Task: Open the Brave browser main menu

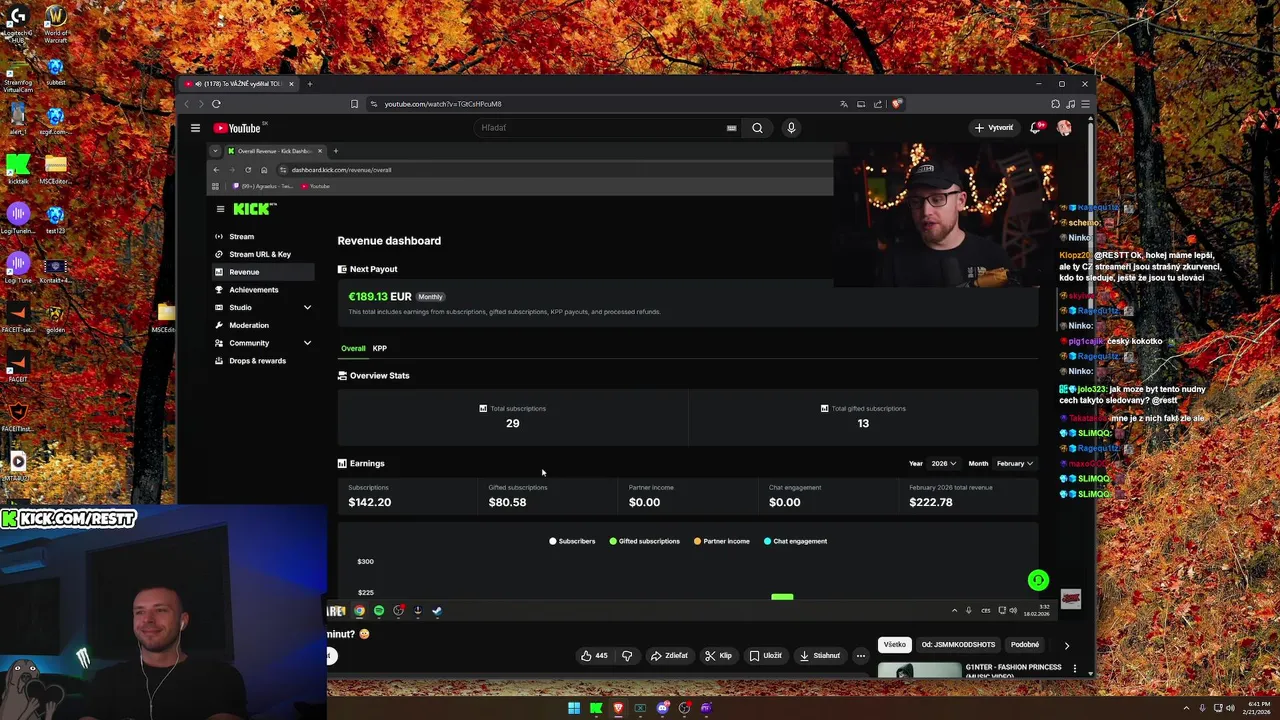Action: tap(1086, 104)
